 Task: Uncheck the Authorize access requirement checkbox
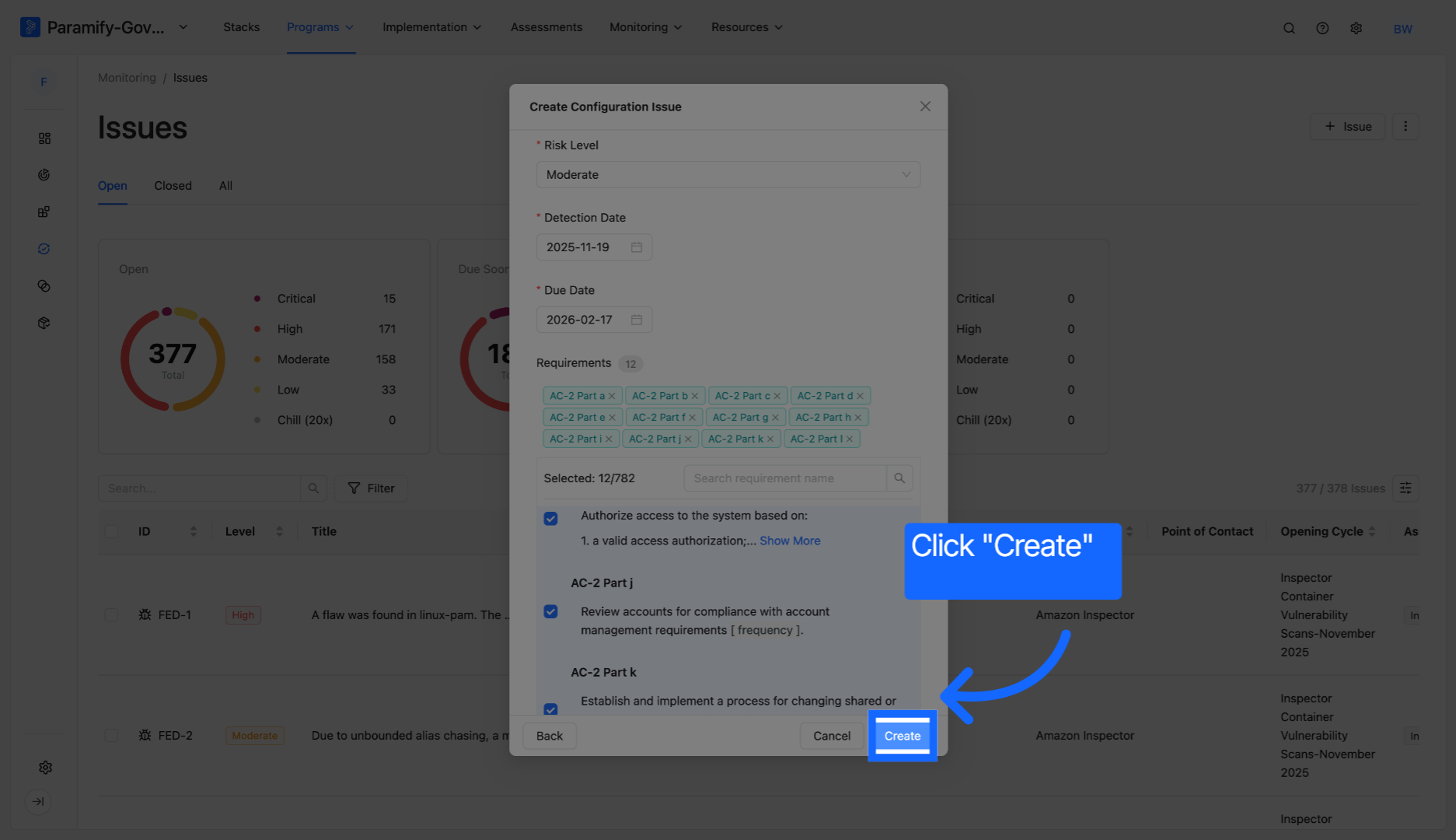(x=551, y=519)
